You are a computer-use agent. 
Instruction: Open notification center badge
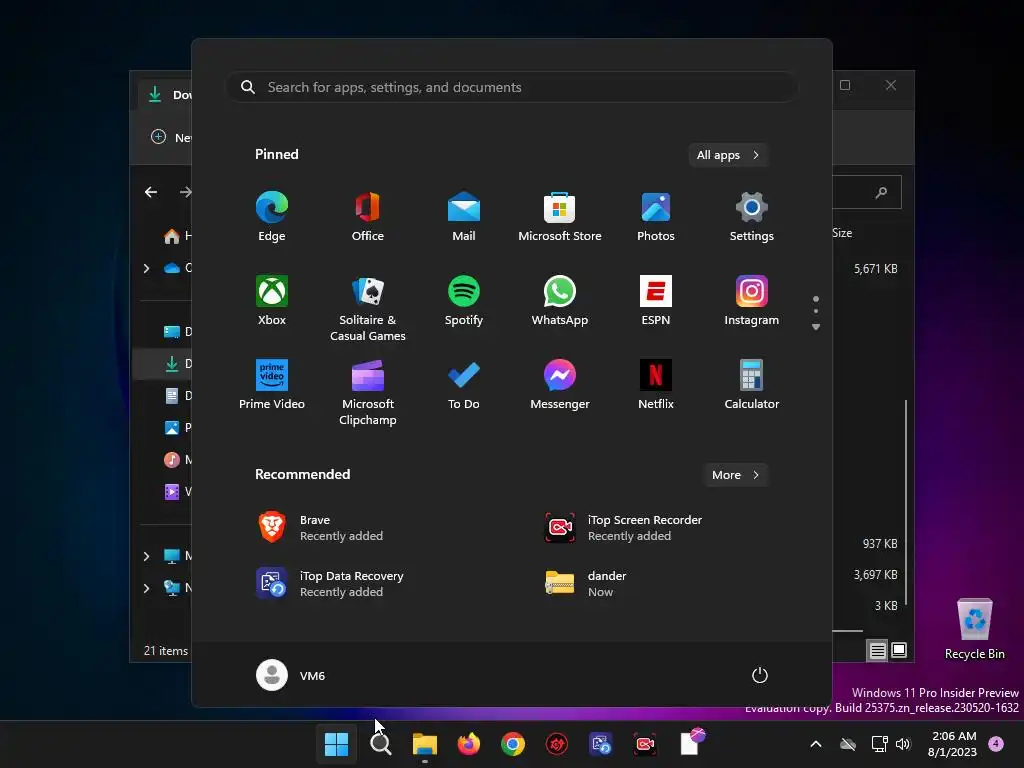pyautogui.click(x=996, y=743)
